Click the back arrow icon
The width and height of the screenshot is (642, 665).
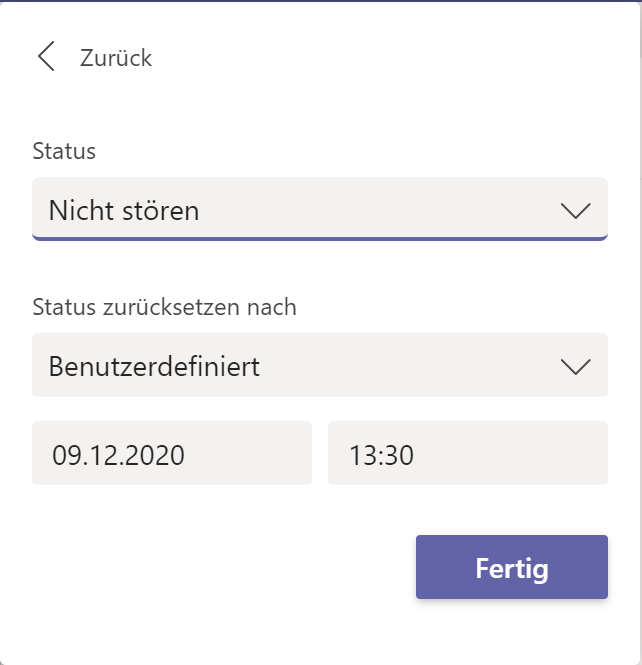click(46, 56)
